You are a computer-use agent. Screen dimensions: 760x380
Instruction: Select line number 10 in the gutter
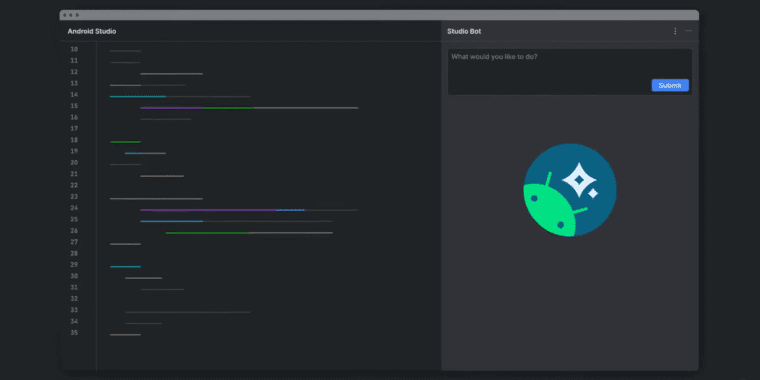(74, 49)
